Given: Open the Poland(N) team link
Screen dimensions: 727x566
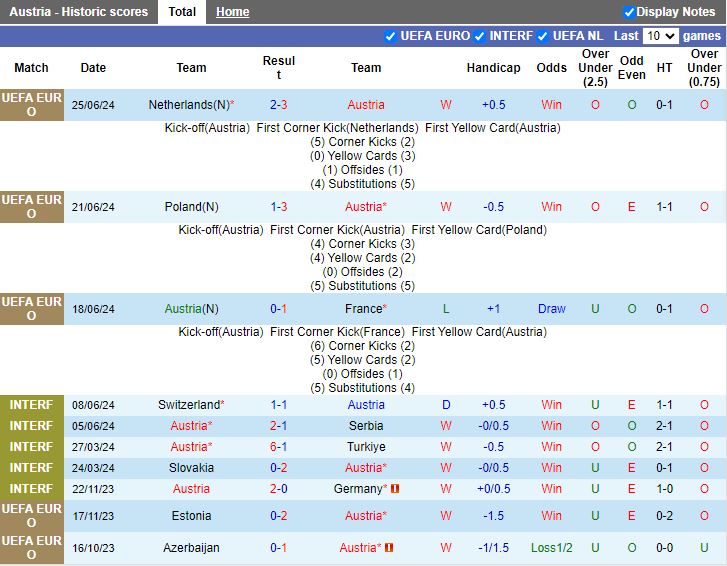Looking at the screenshot, I should [x=191, y=207].
